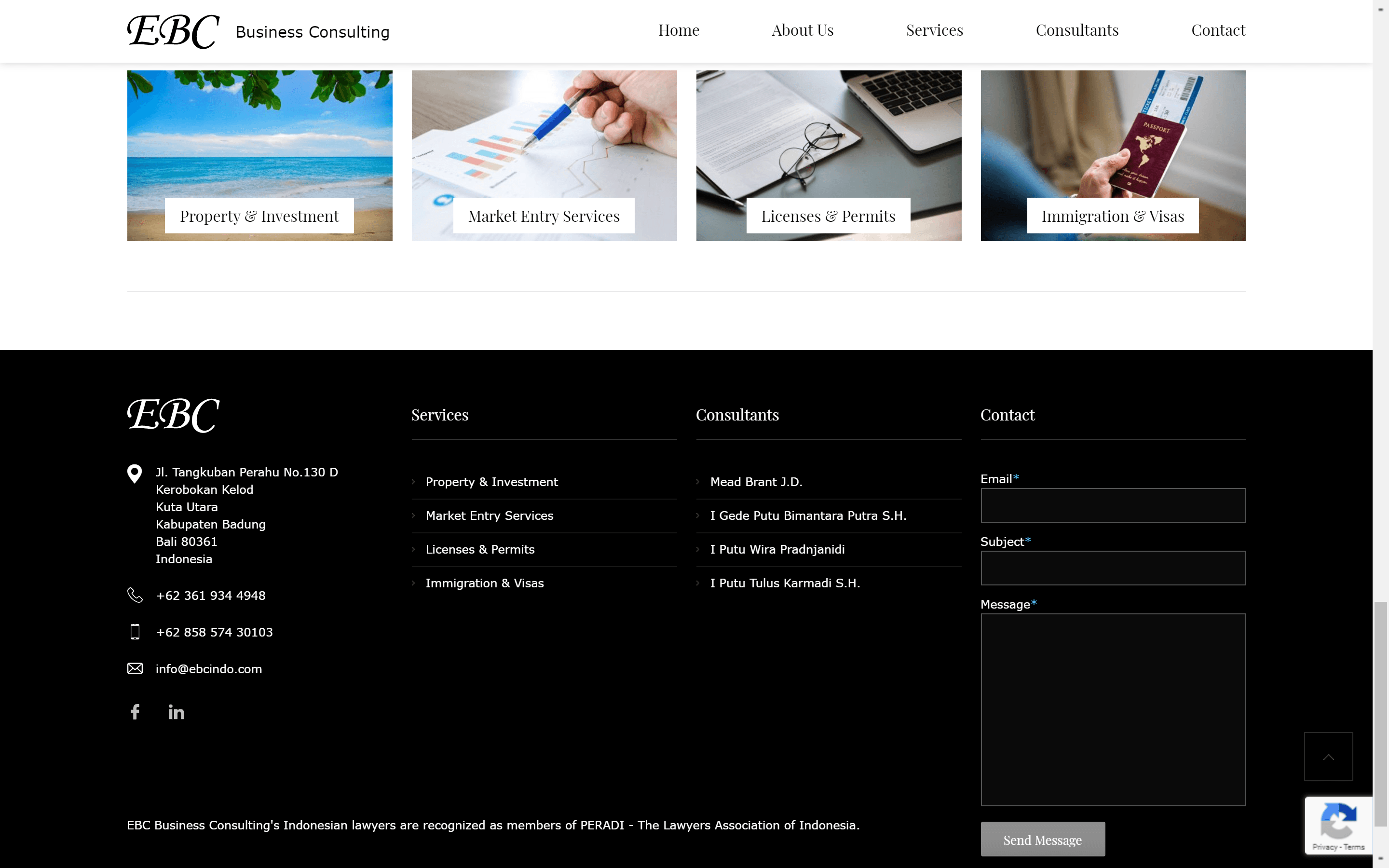Click inside the Message text area
This screenshot has height=868, width=1389.
[1112, 709]
